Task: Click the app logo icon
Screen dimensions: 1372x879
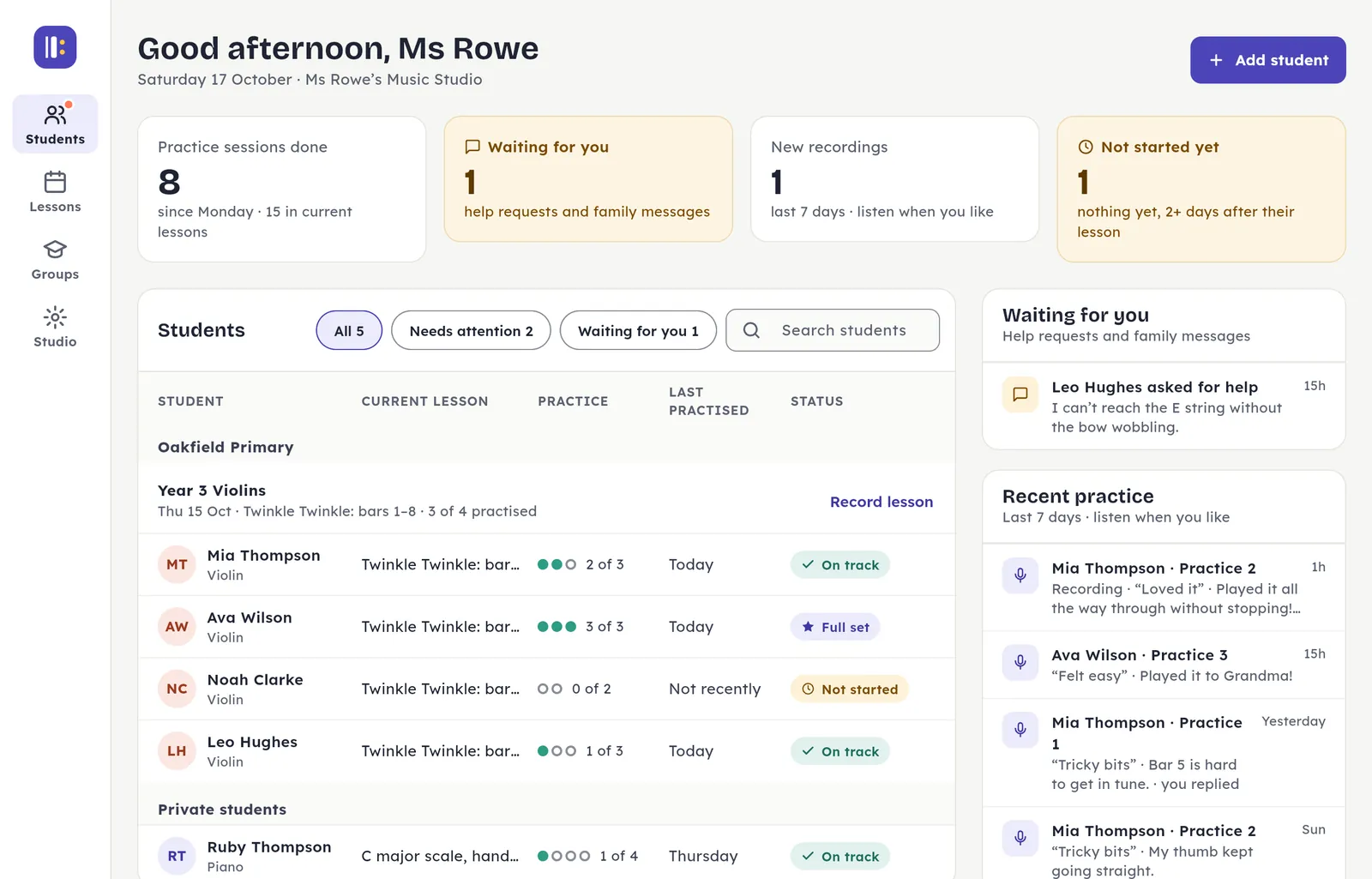Action: click(55, 47)
